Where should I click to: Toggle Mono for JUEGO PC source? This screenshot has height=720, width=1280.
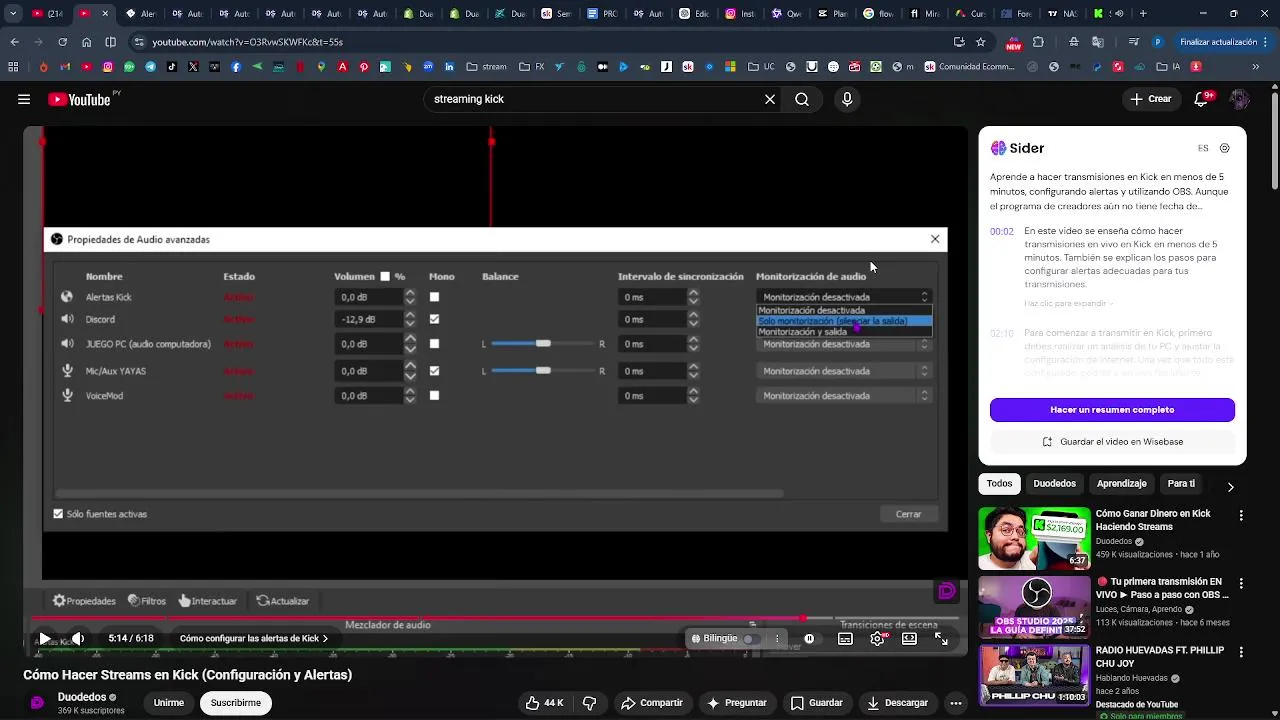[434, 343]
